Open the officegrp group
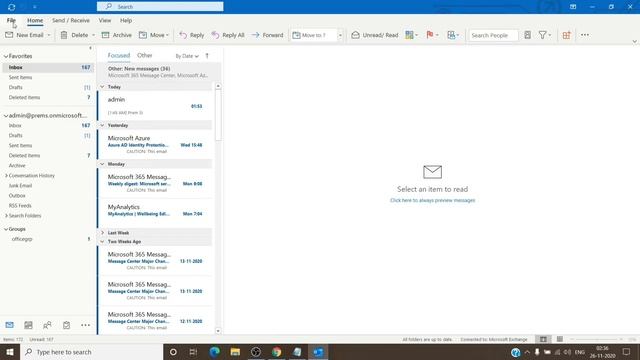 22,239
